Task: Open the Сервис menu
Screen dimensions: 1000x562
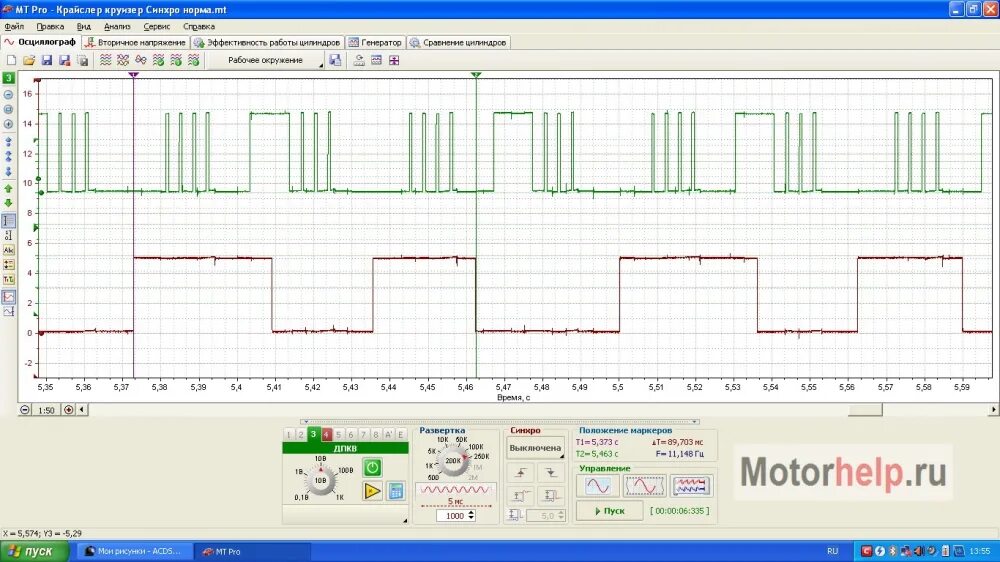Action: tap(156, 27)
